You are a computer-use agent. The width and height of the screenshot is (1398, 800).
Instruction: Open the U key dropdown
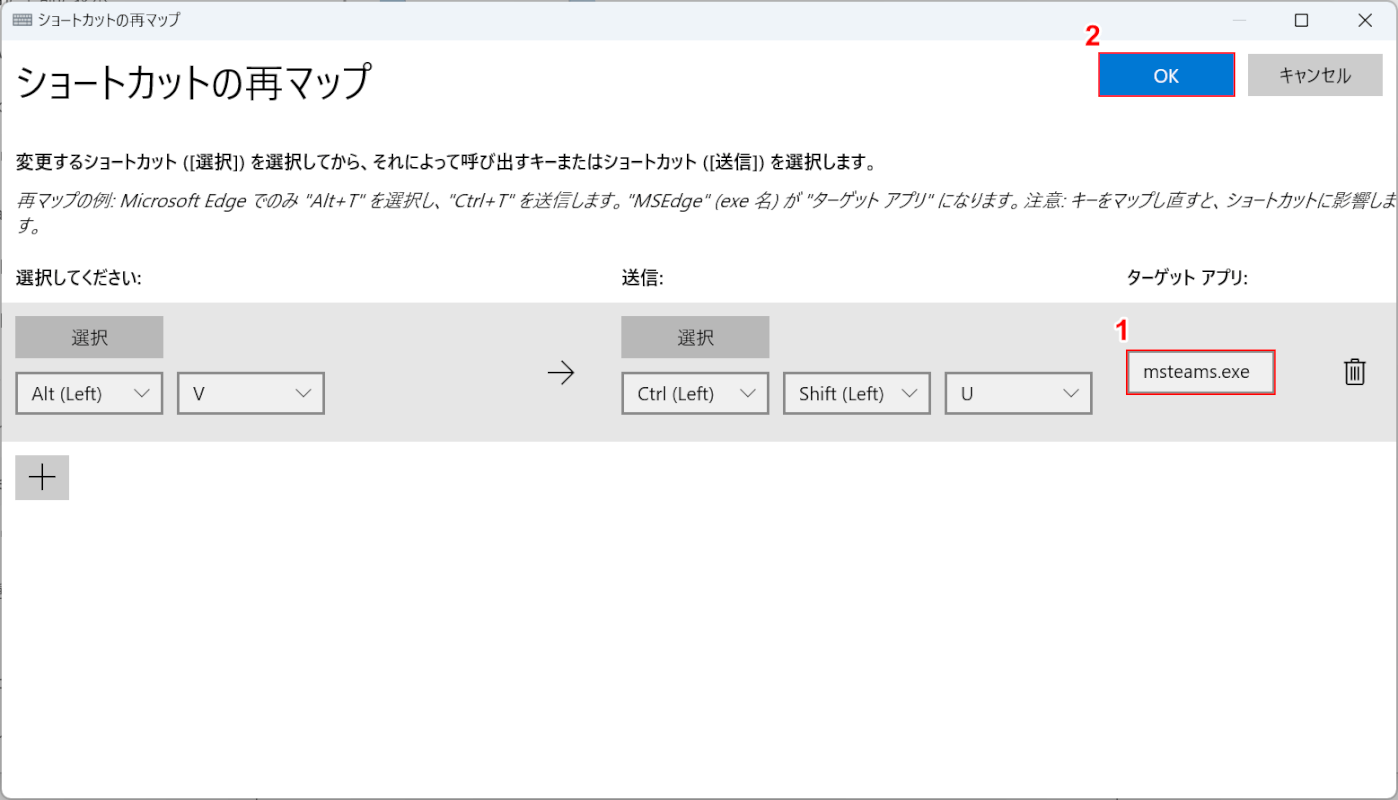coord(1019,393)
